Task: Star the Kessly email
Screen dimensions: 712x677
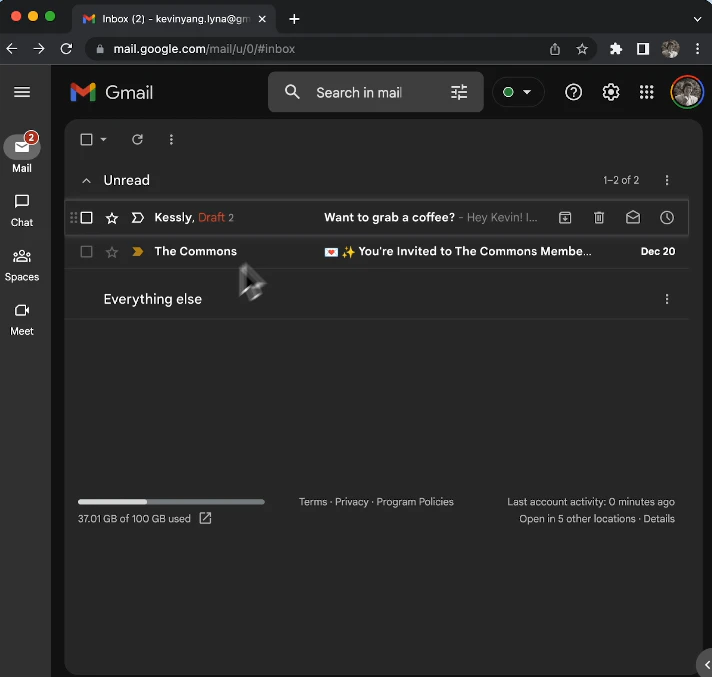Action: [x=112, y=218]
